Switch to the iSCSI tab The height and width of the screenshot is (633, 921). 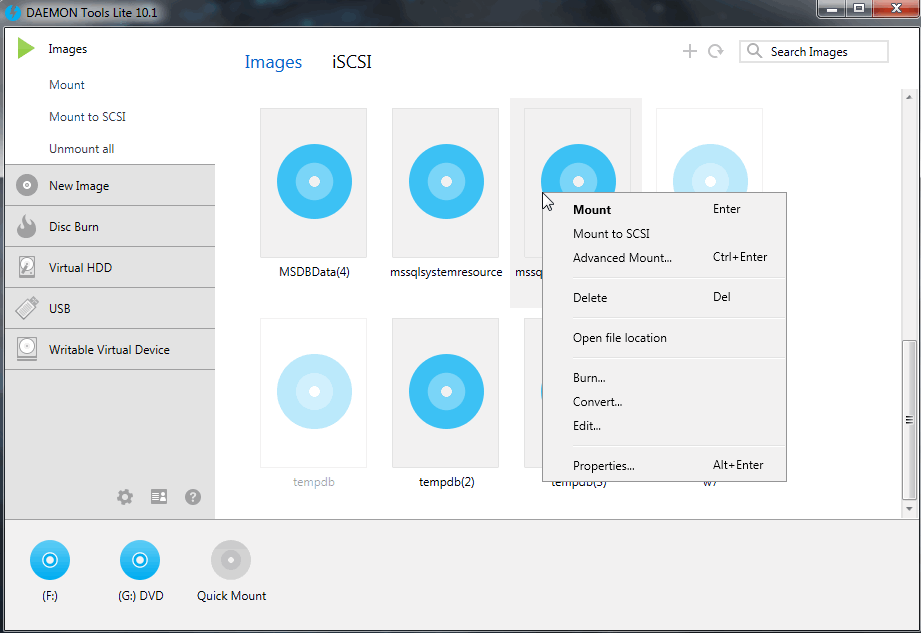(x=352, y=62)
